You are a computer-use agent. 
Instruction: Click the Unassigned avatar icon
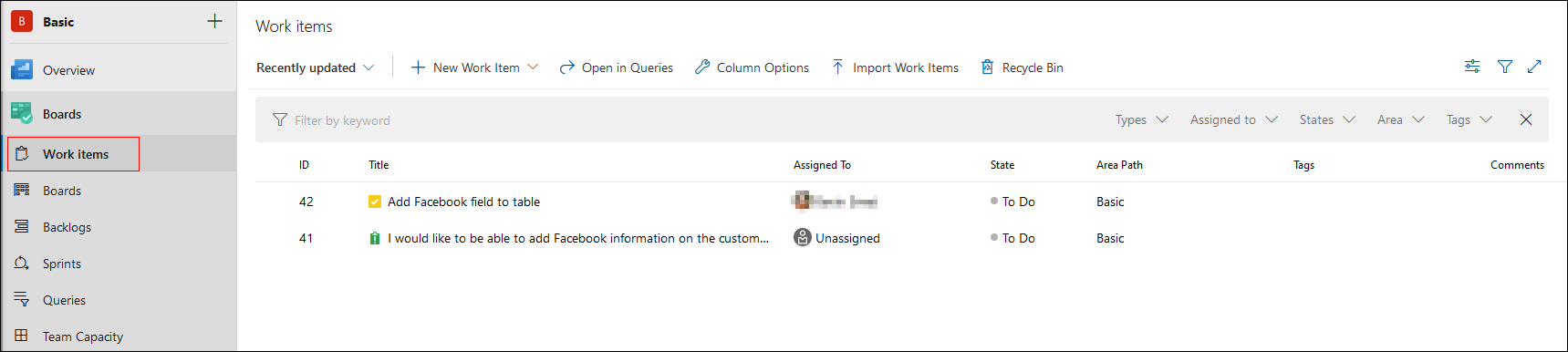click(x=803, y=237)
